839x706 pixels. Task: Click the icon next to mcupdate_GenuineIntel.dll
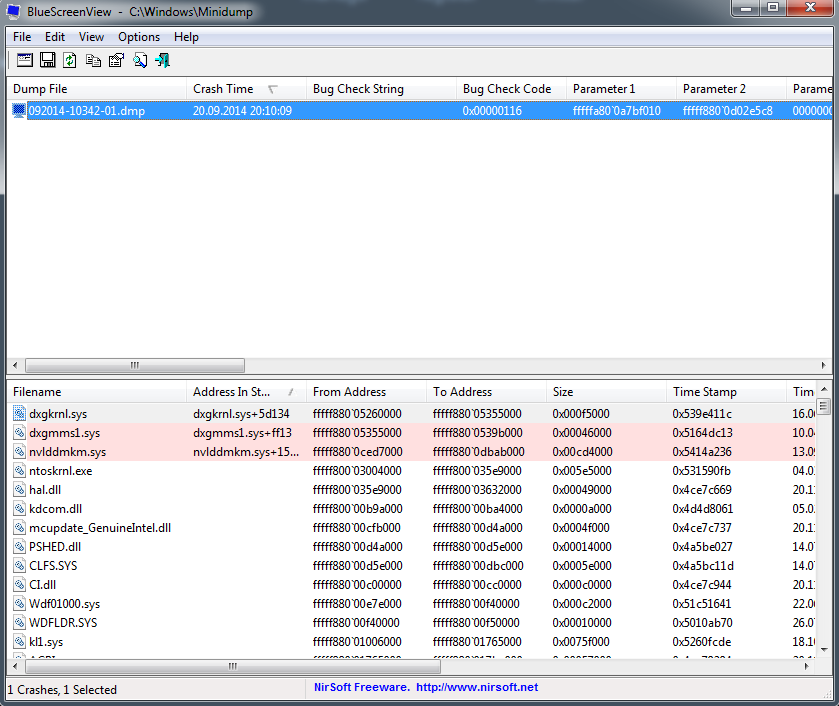20,528
